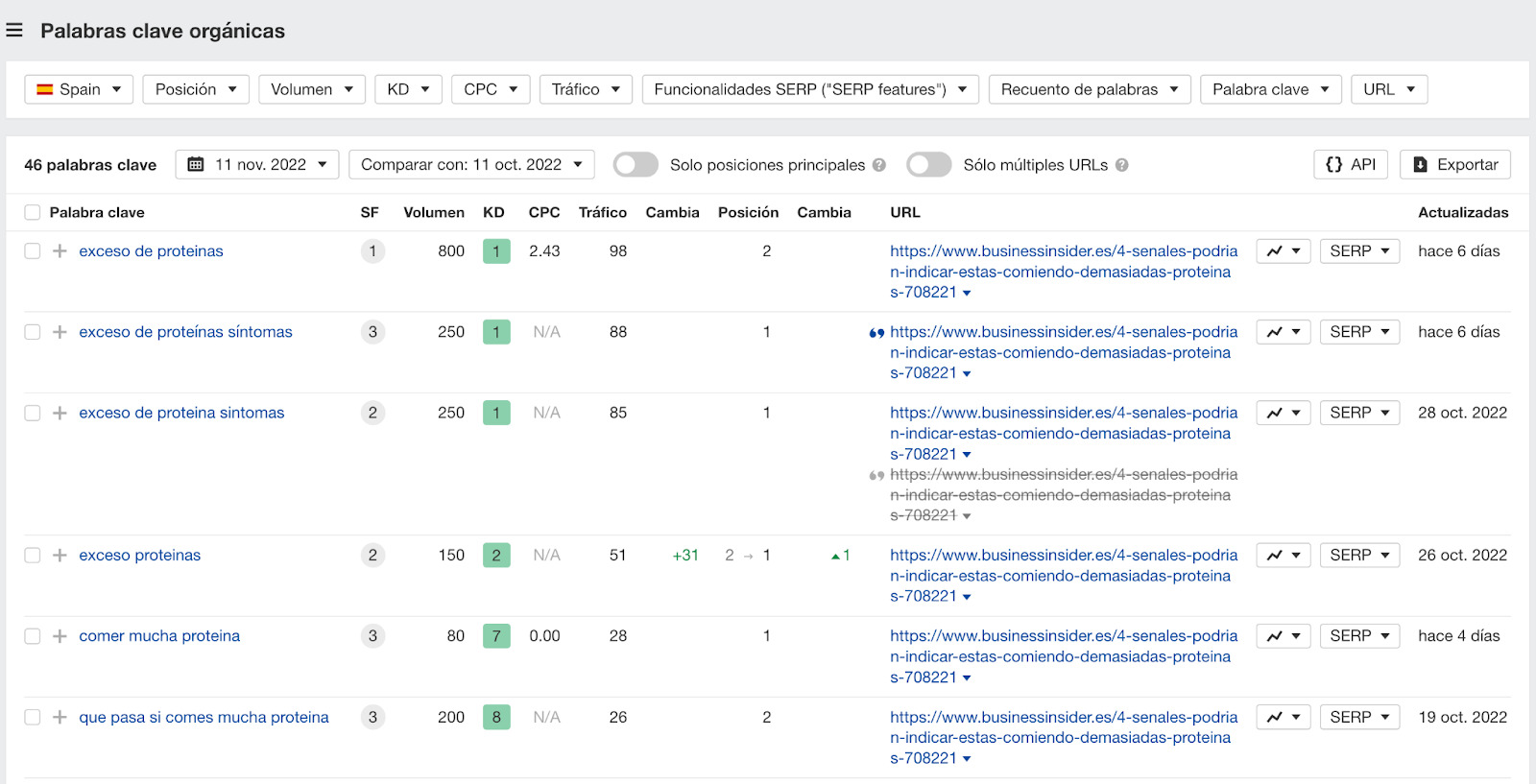Enable the Solo posiciones principales toggle
Viewport: 1536px width, 784px height.
(636, 165)
